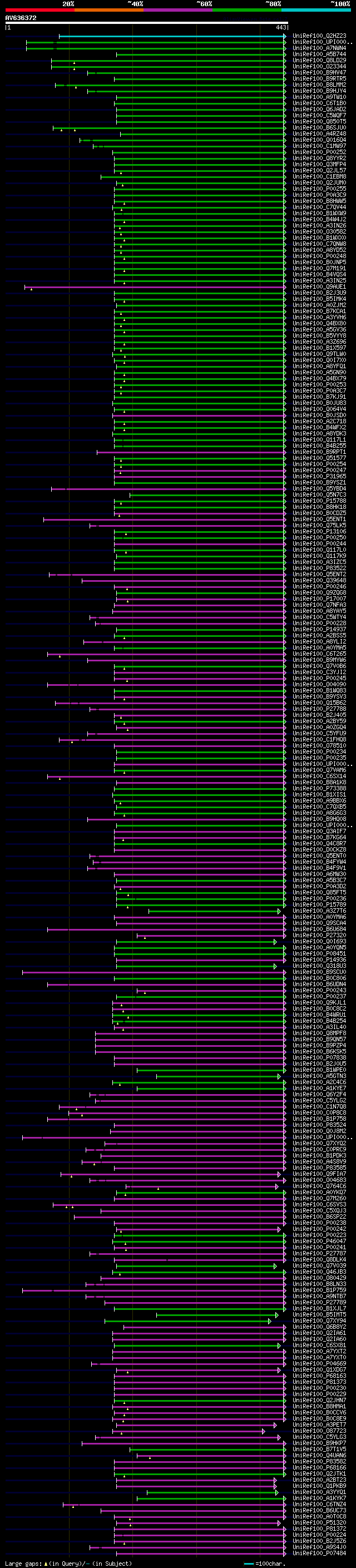Click the hit label UniRef100_A3Z7T6
The image size is (356, 1568).
coord(319,911)
